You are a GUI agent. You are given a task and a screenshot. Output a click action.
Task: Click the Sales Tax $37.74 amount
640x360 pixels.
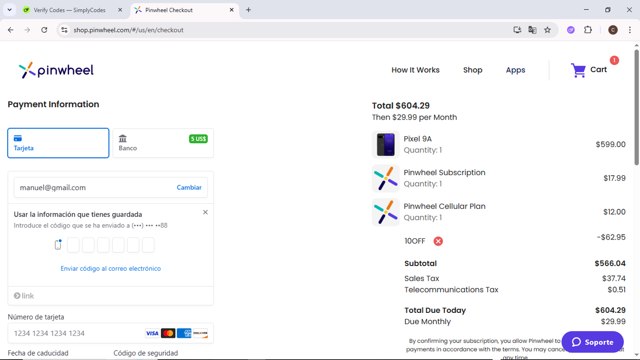click(613, 278)
